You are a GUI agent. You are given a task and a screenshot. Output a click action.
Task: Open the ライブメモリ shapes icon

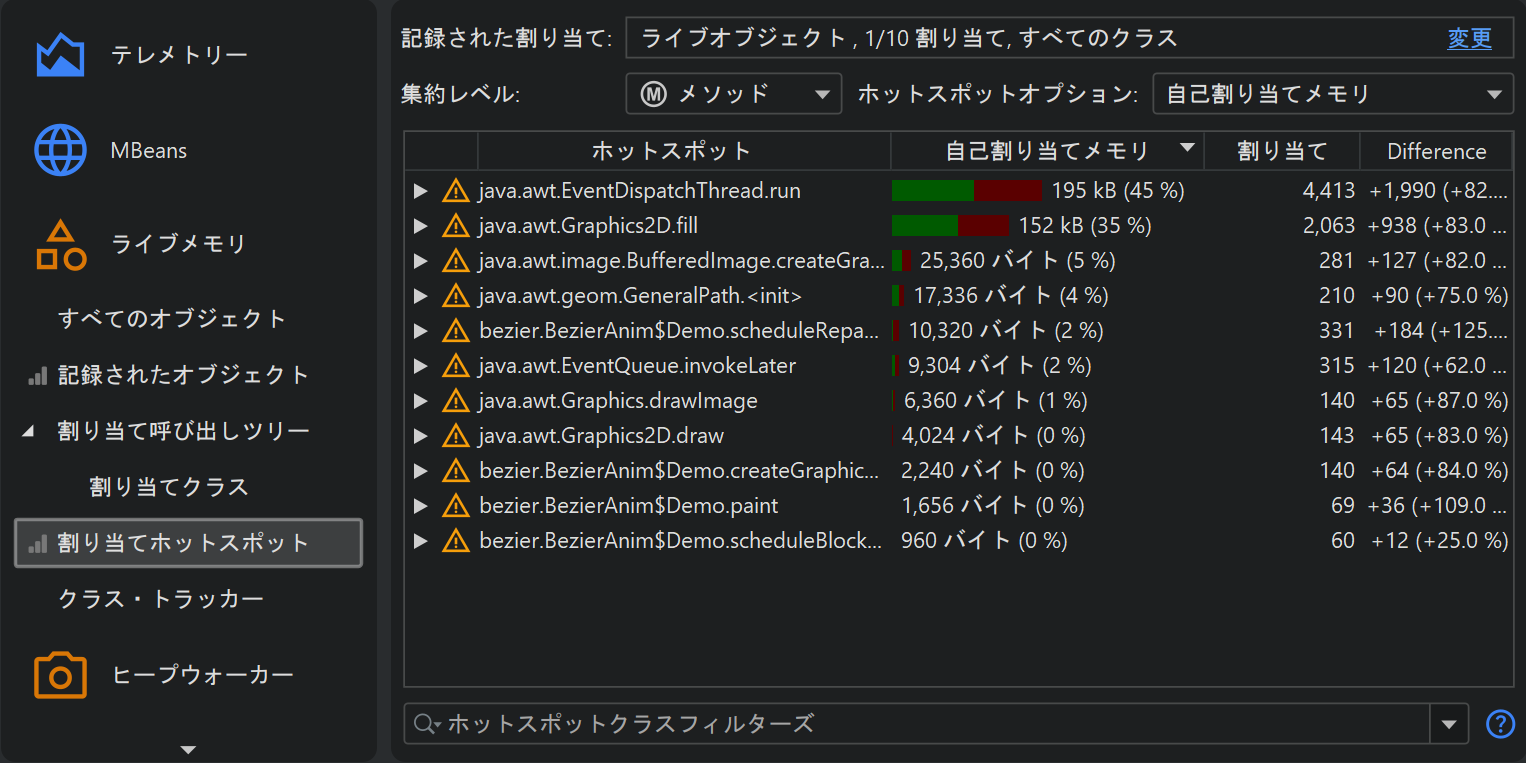click(60, 245)
